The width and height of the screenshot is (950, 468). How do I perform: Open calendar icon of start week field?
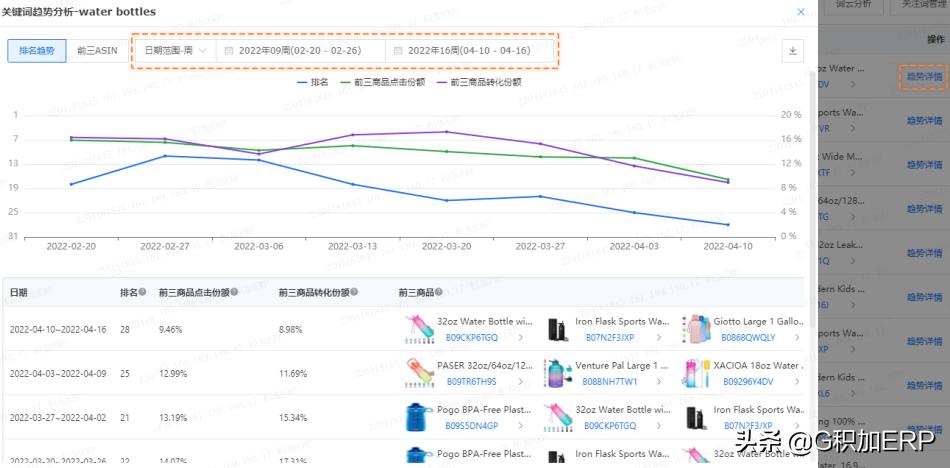tap(229, 50)
